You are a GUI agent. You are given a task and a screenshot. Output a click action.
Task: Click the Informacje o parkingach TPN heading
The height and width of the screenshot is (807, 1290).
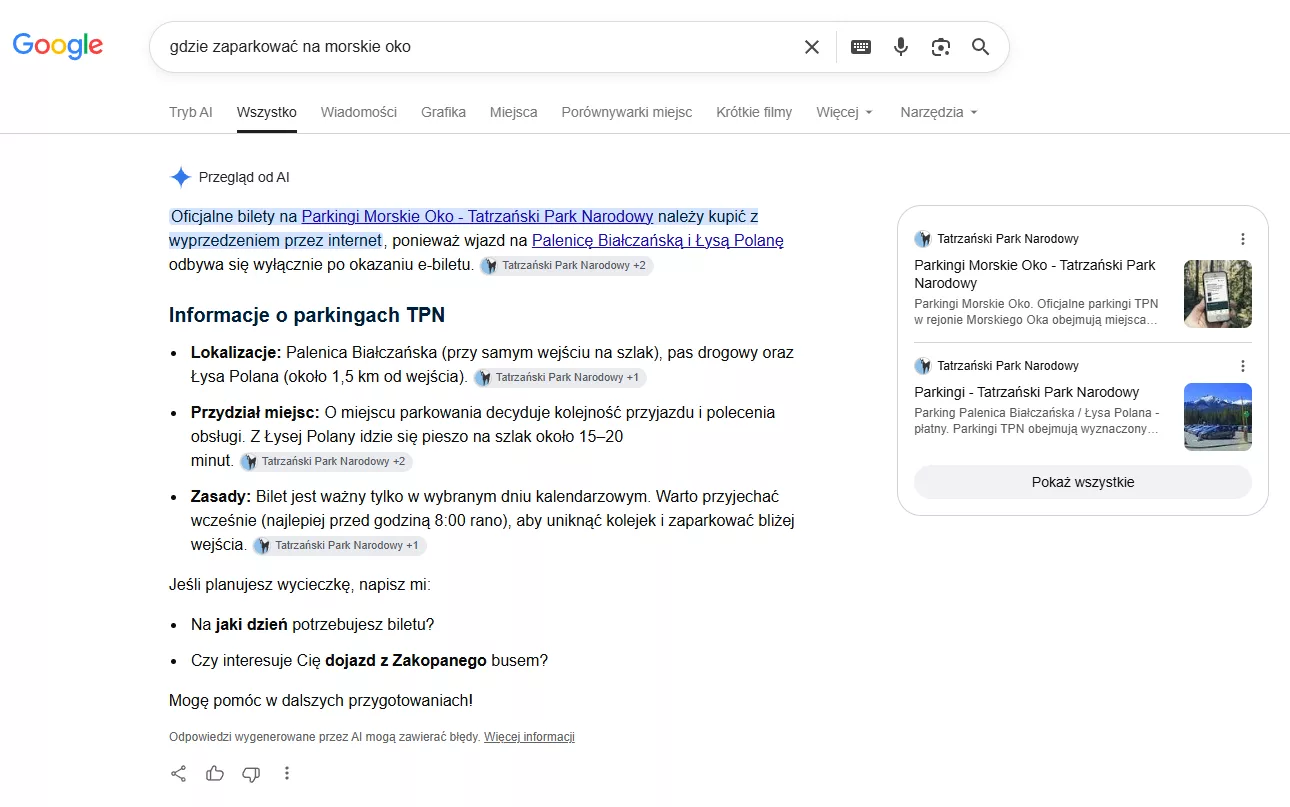[307, 316]
